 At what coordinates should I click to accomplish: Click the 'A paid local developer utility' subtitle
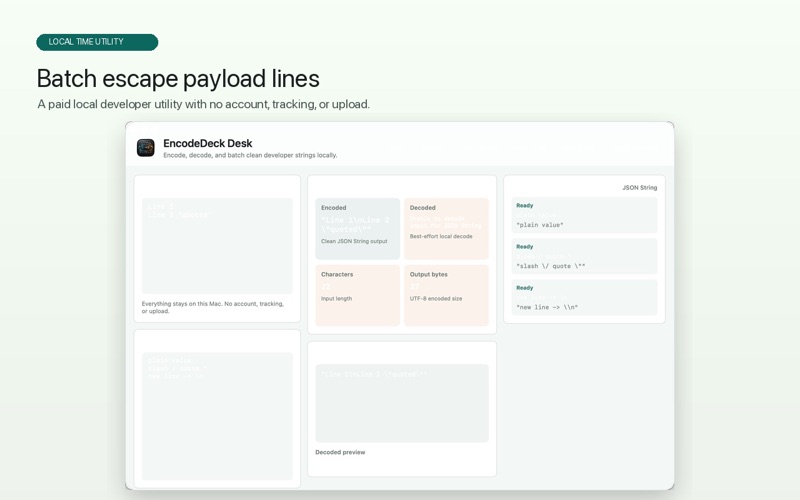coord(203,104)
